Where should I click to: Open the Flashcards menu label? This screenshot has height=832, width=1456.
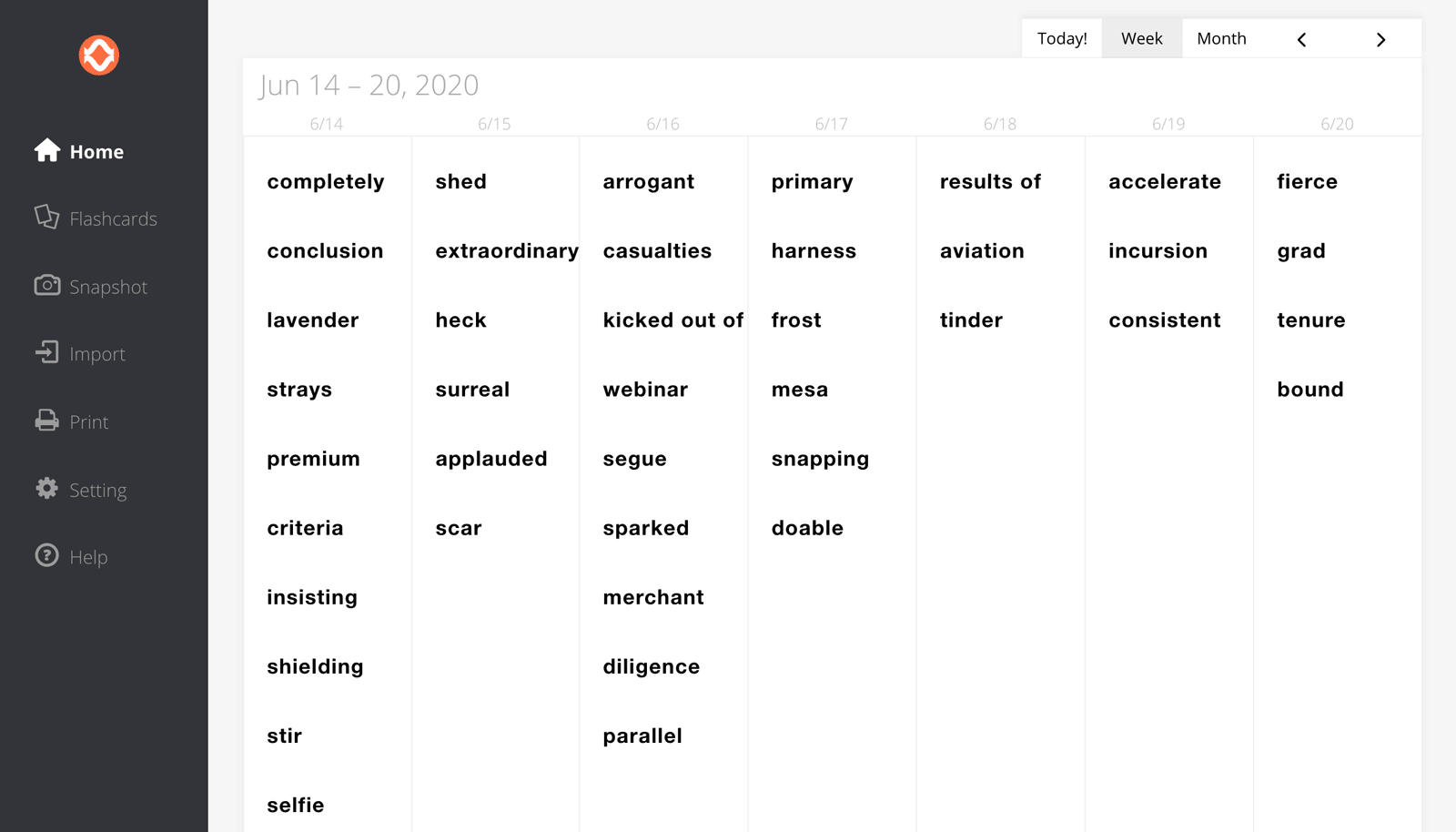pyautogui.click(x=114, y=219)
